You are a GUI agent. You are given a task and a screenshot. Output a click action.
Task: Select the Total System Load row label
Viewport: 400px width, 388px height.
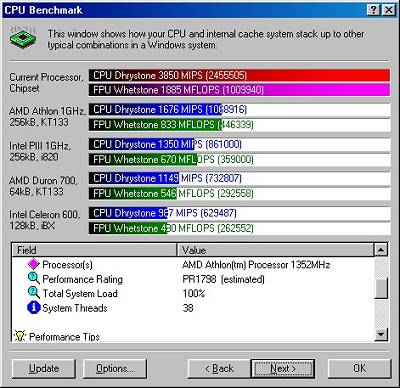pyautogui.click(x=80, y=293)
